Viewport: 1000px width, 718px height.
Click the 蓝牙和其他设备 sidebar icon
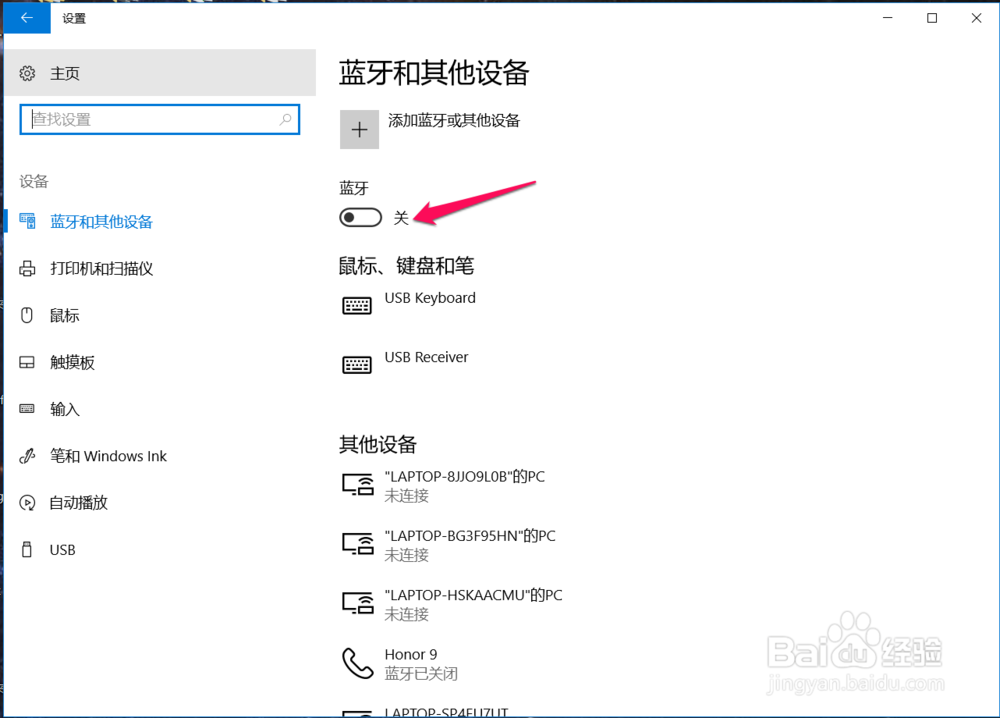(27, 221)
